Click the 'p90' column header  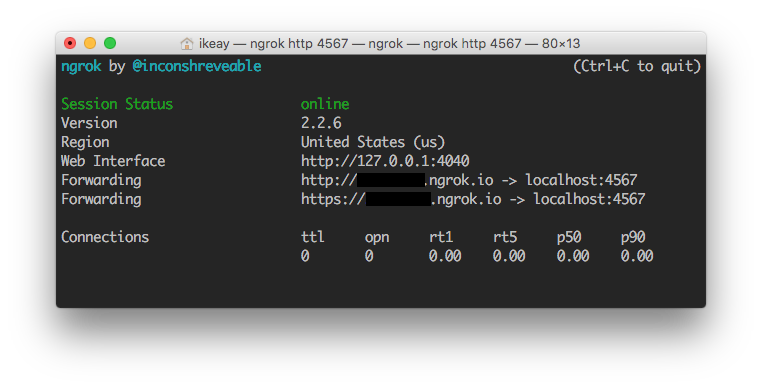[x=633, y=238]
